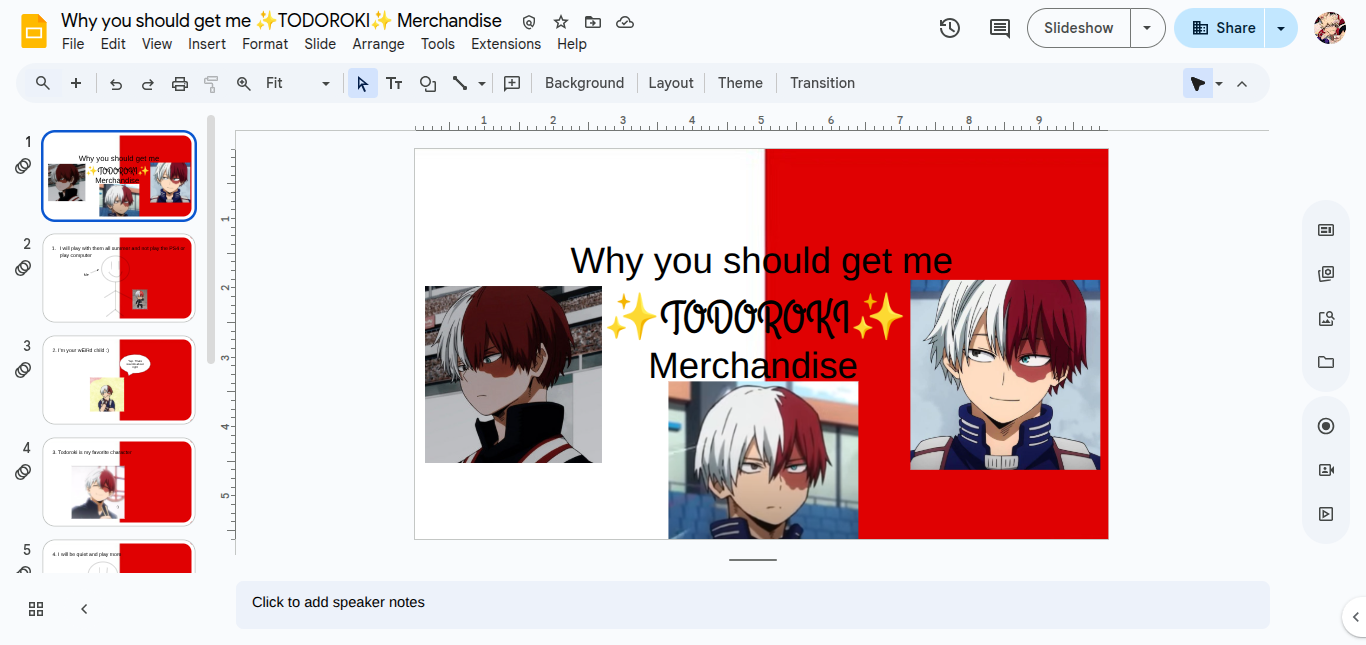This screenshot has height=645, width=1366.
Task: Select the left Todoroki image on slide
Action: pyautogui.click(x=513, y=374)
